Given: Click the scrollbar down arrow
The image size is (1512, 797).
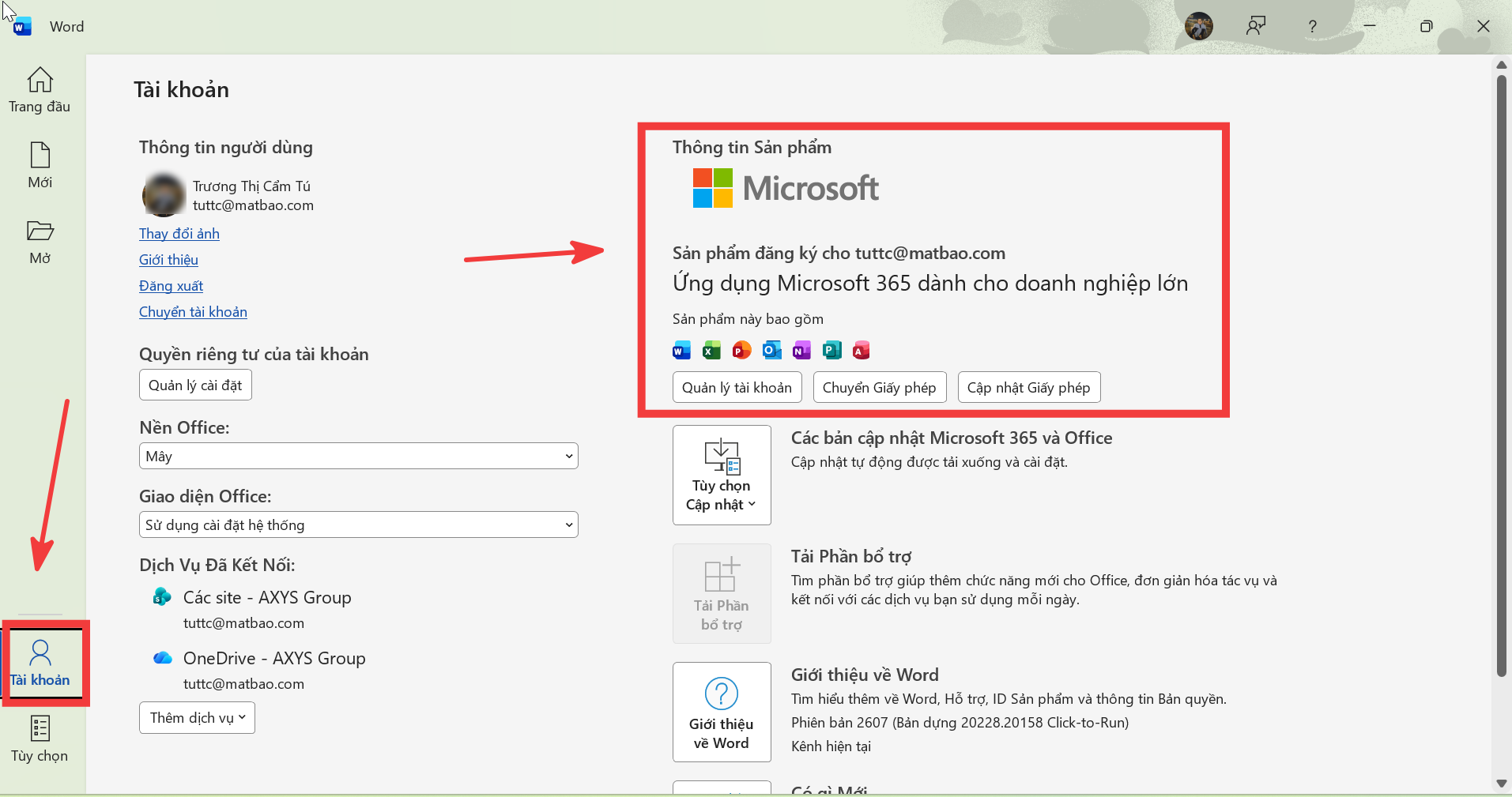Looking at the screenshot, I should [x=1502, y=784].
